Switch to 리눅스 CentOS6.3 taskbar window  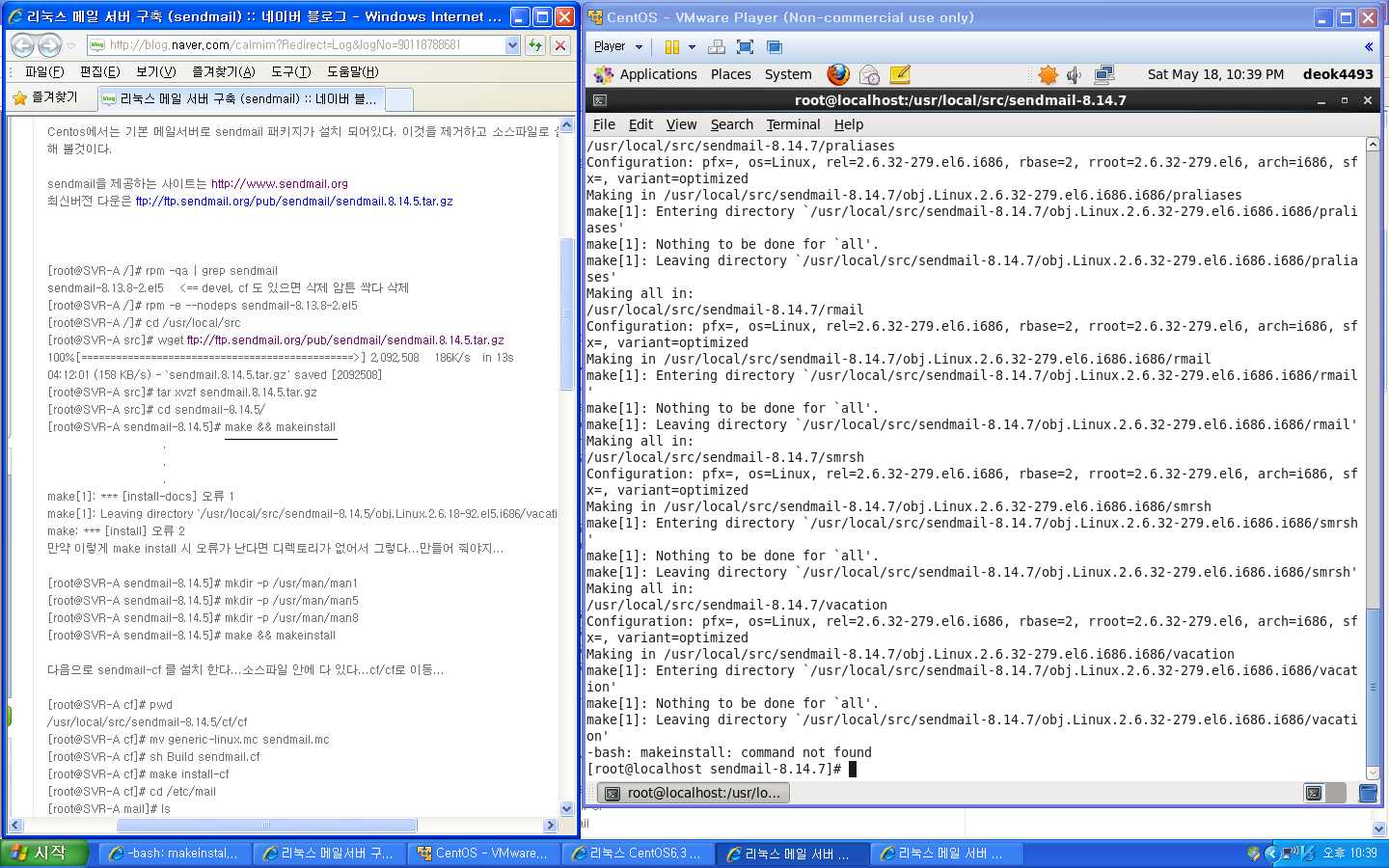(x=637, y=854)
